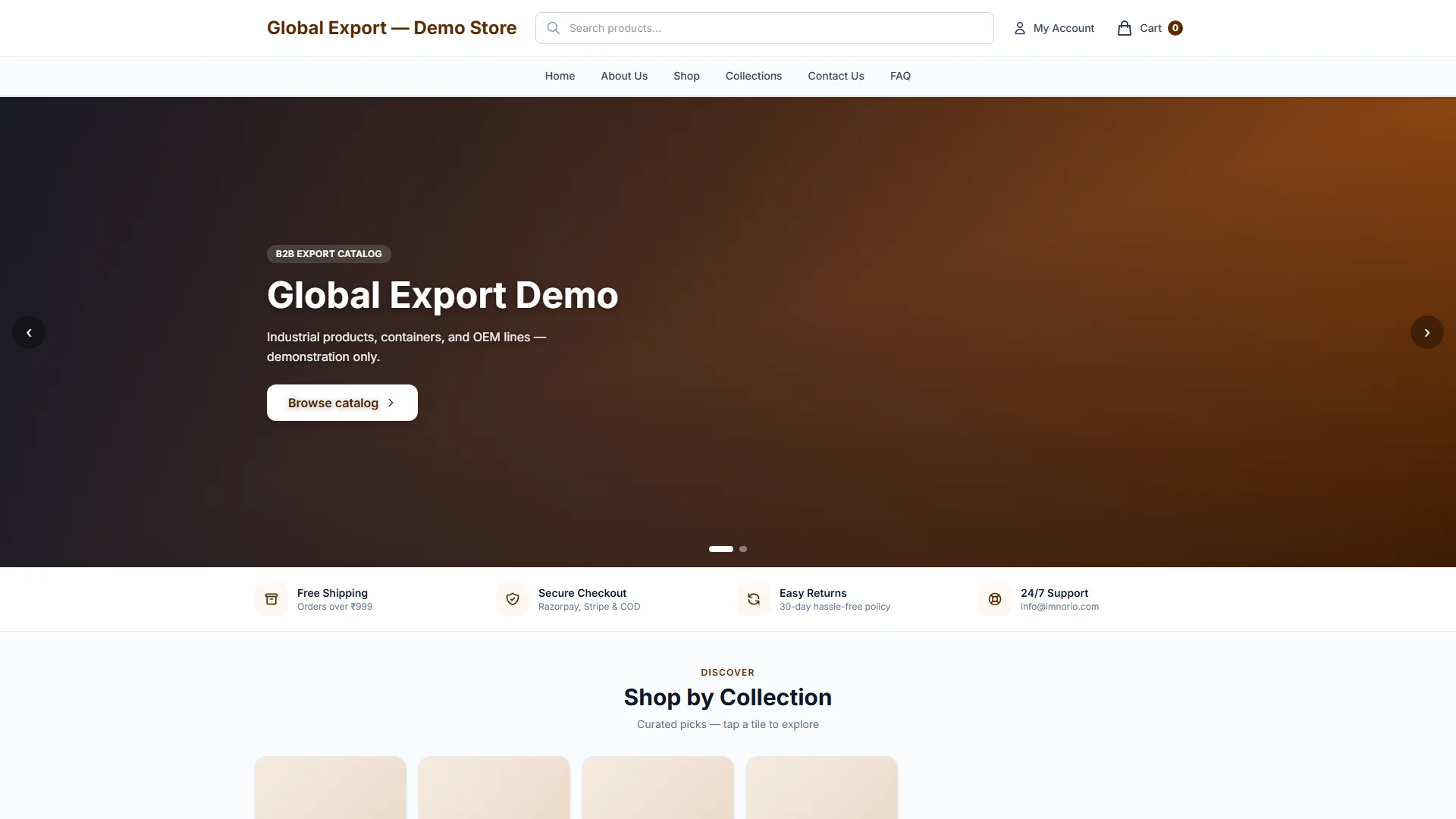Advance to next hero slide
The width and height of the screenshot is (1456, 819).
pos(1427,332)
